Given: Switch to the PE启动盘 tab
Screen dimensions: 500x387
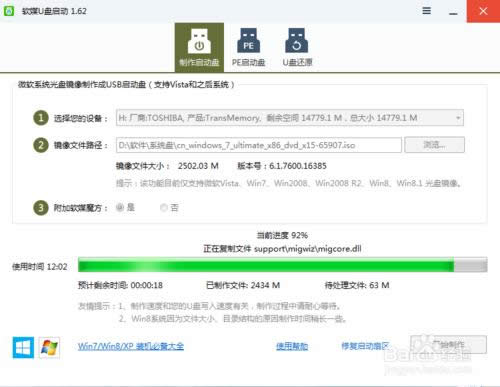Looking at the screenshot, I should point(248,47).
